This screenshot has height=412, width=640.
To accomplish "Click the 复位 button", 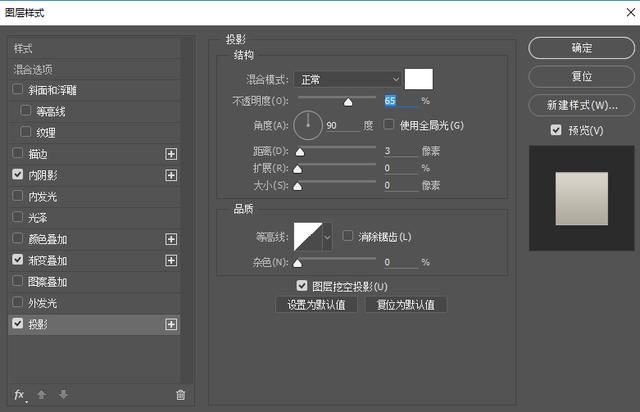I will click(x=581, y=76).
